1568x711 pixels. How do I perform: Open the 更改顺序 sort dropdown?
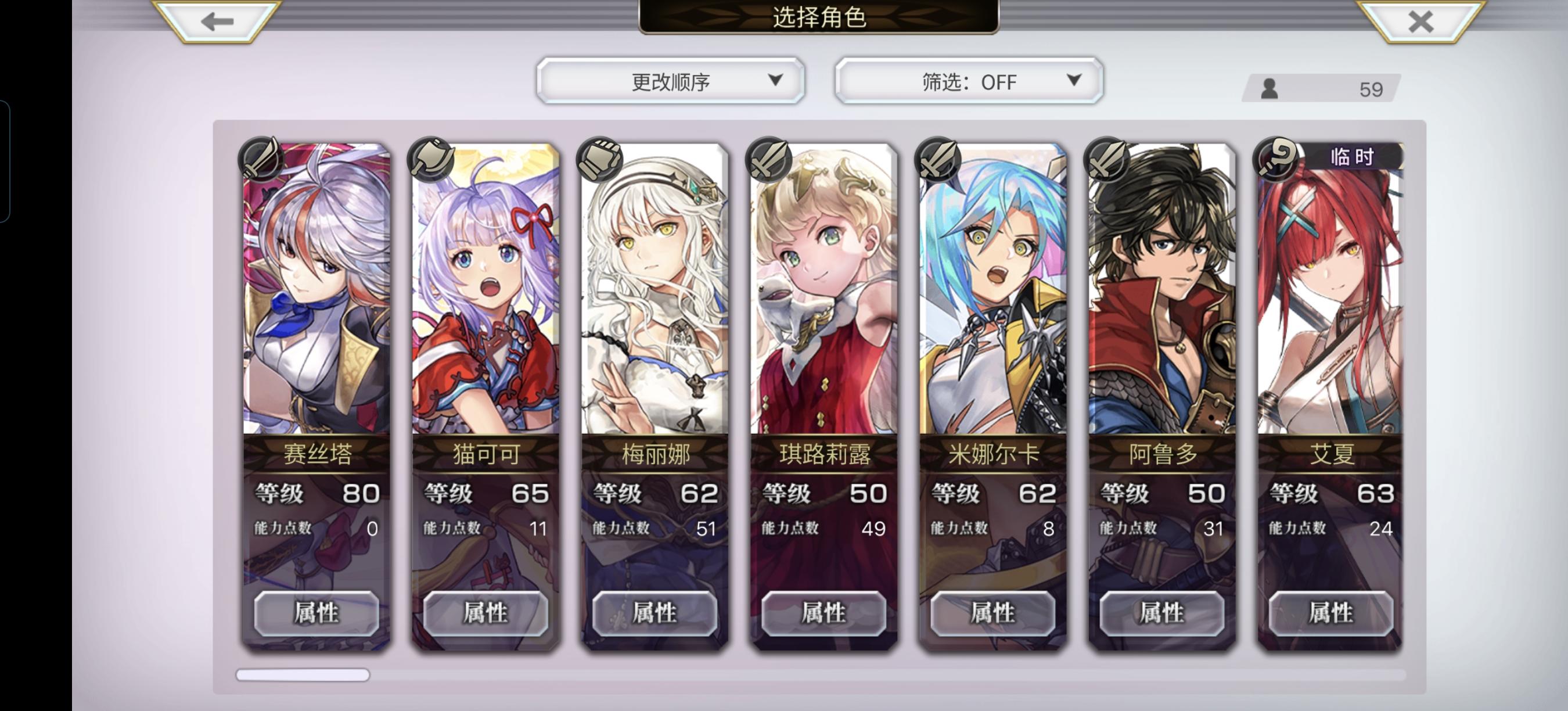tap(671, 81)
